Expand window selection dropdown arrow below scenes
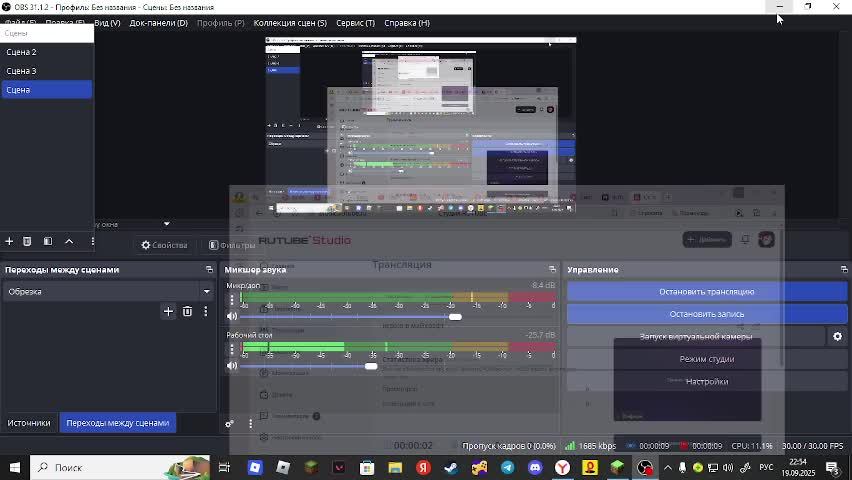 click(x=167, y=224)
